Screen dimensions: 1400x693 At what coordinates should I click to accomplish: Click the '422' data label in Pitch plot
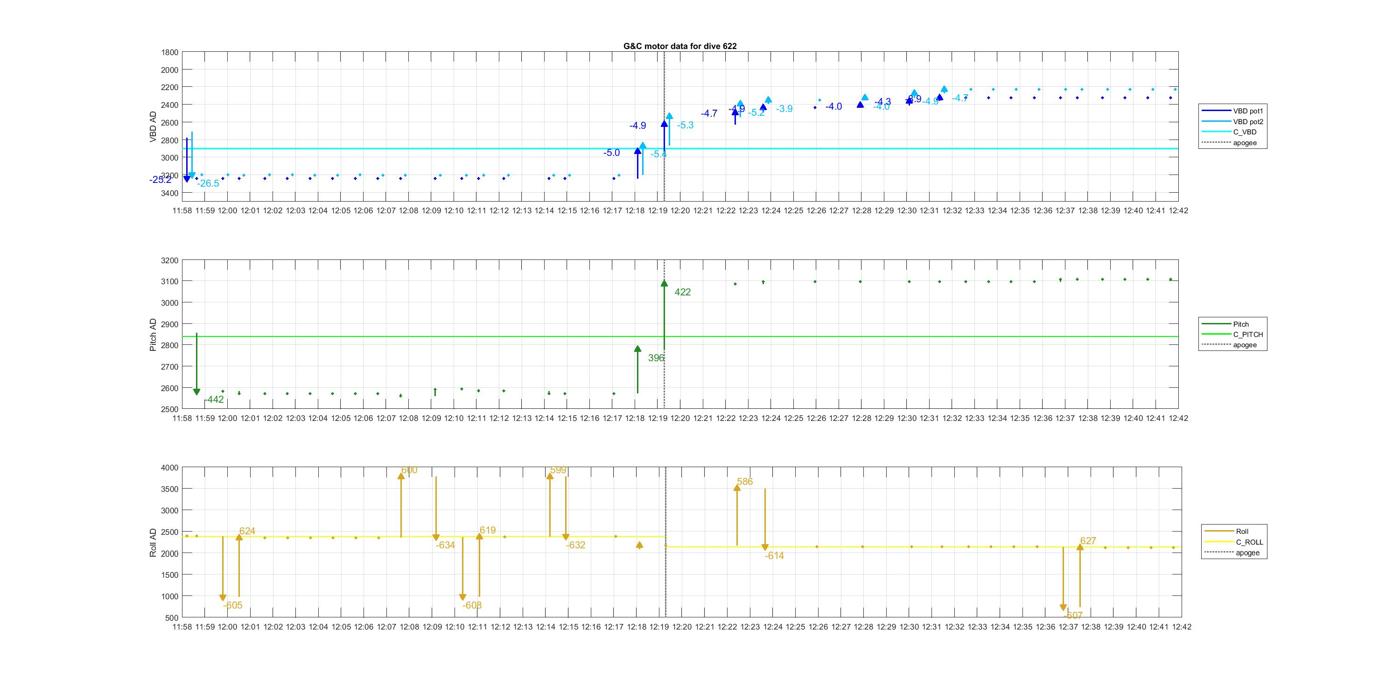pos(682,293)
